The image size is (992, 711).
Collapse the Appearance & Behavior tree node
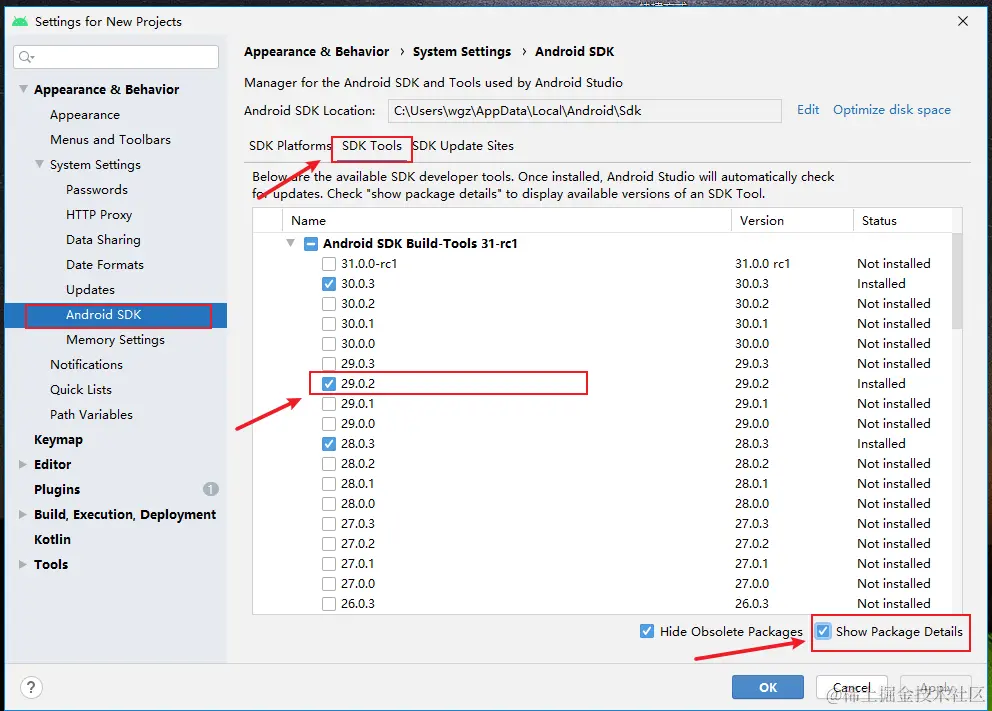tap(23, 89)
